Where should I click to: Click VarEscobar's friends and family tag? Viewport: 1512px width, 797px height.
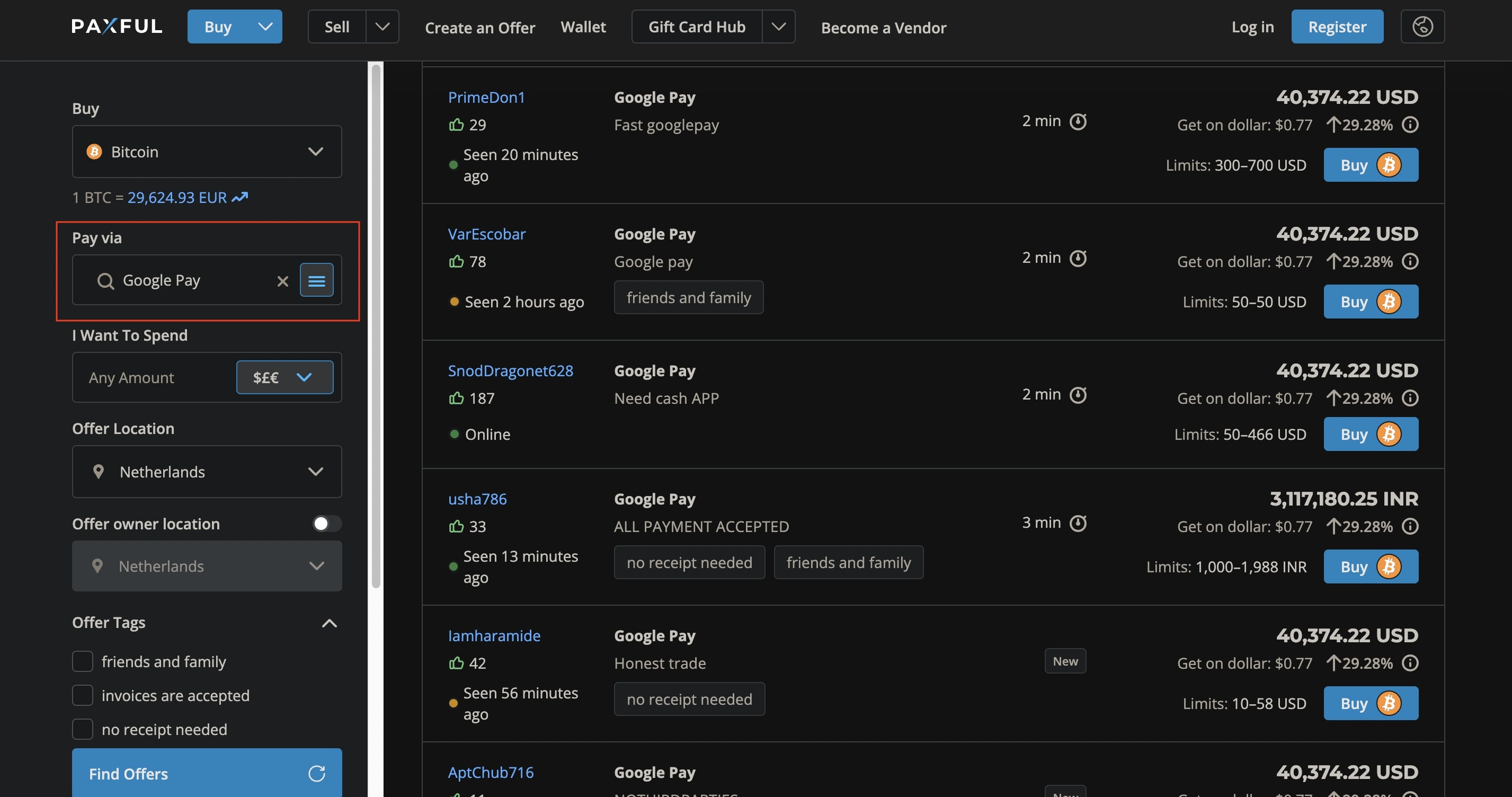point(689,298)
